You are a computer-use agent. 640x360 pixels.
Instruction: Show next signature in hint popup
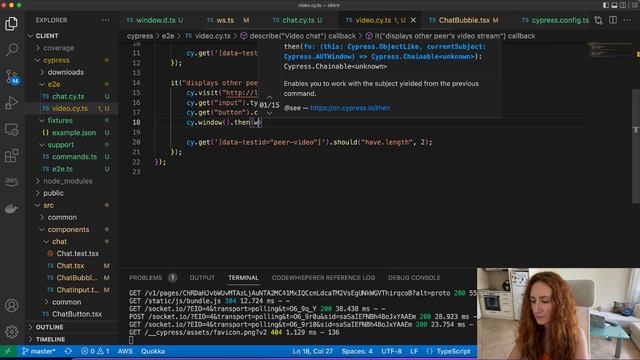coord(269,113)
